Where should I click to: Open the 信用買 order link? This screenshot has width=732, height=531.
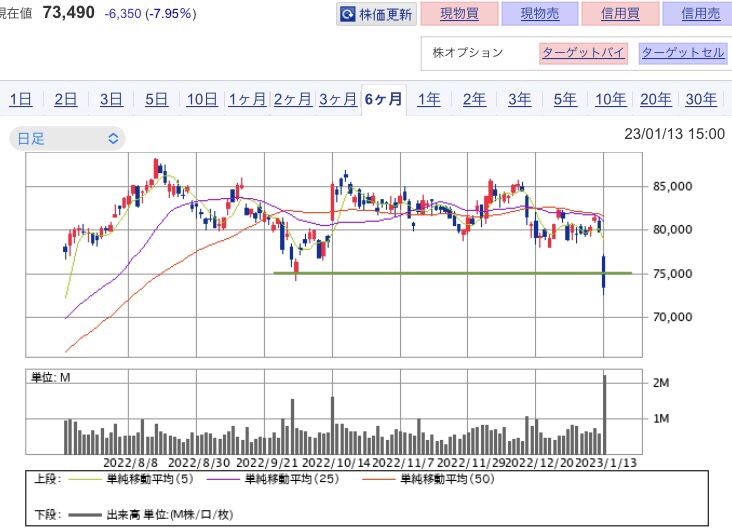click(x=620, y=14)
